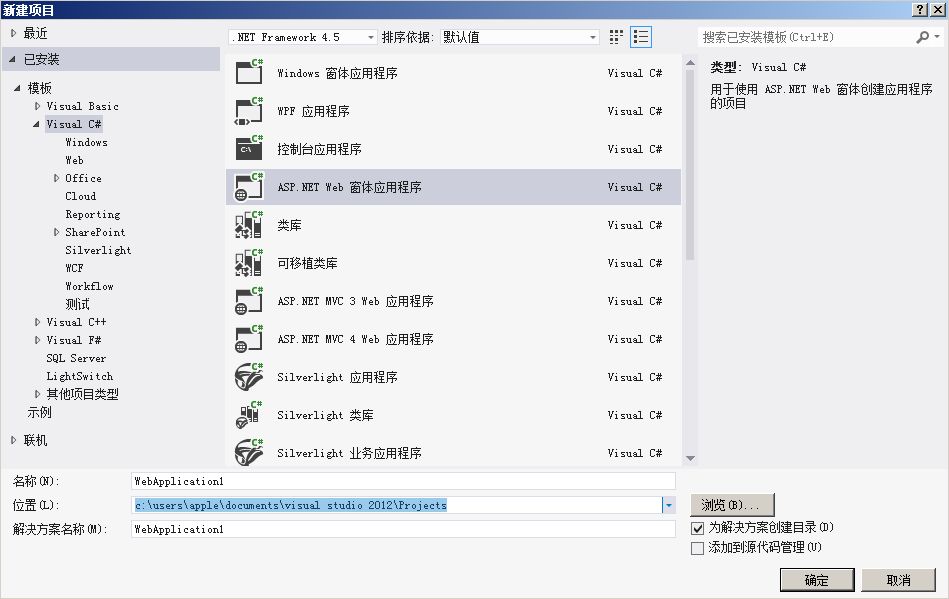Click the 可移植类库 template icon
Viewport: 949px width, 599px height.
pyautogui.click(x=249, y=263)
